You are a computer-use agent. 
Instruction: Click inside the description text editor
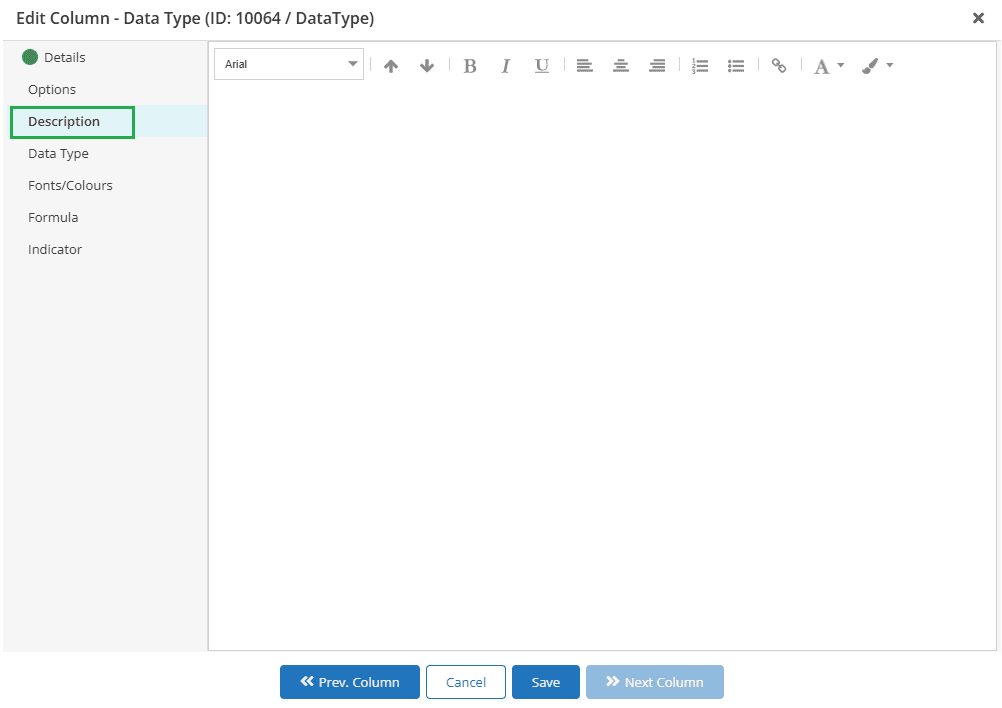(603, 367)
